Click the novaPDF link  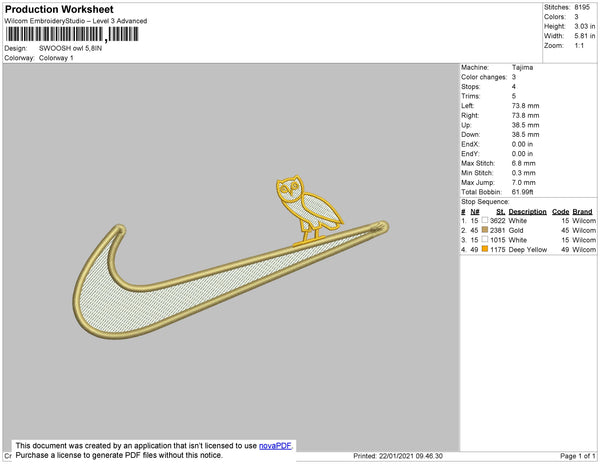tap(275, 446)
